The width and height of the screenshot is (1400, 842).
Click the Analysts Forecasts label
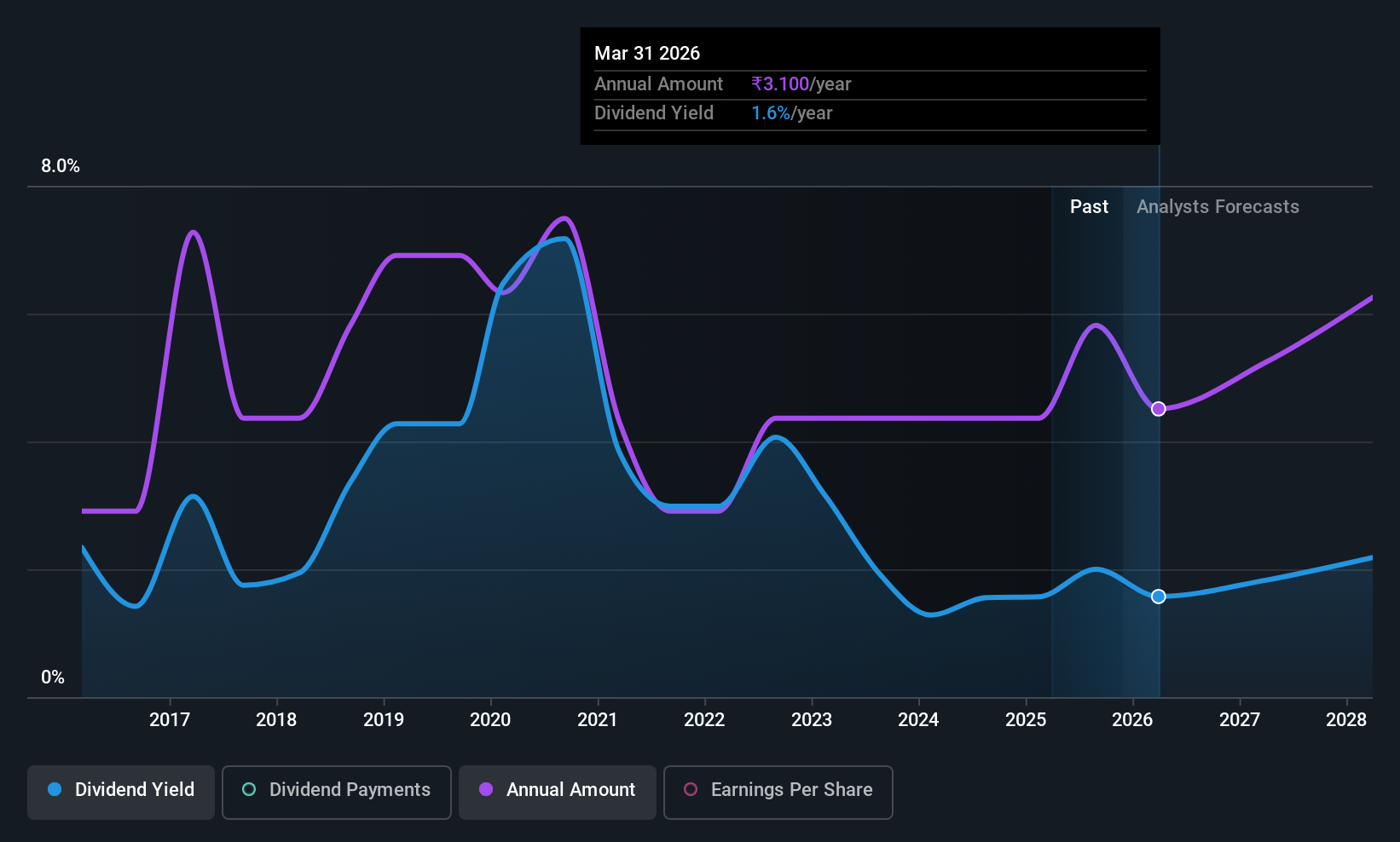coord(1218,207)
